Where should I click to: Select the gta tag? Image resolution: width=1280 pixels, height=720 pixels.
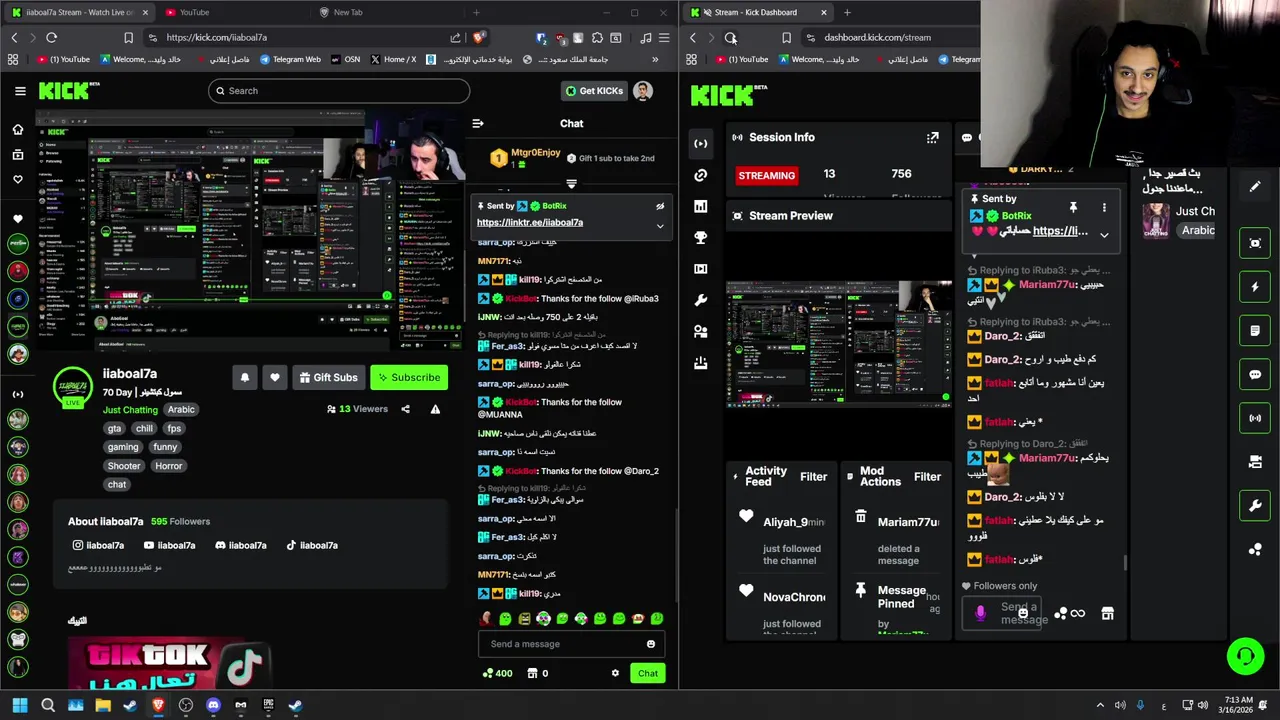click(114, 428)
